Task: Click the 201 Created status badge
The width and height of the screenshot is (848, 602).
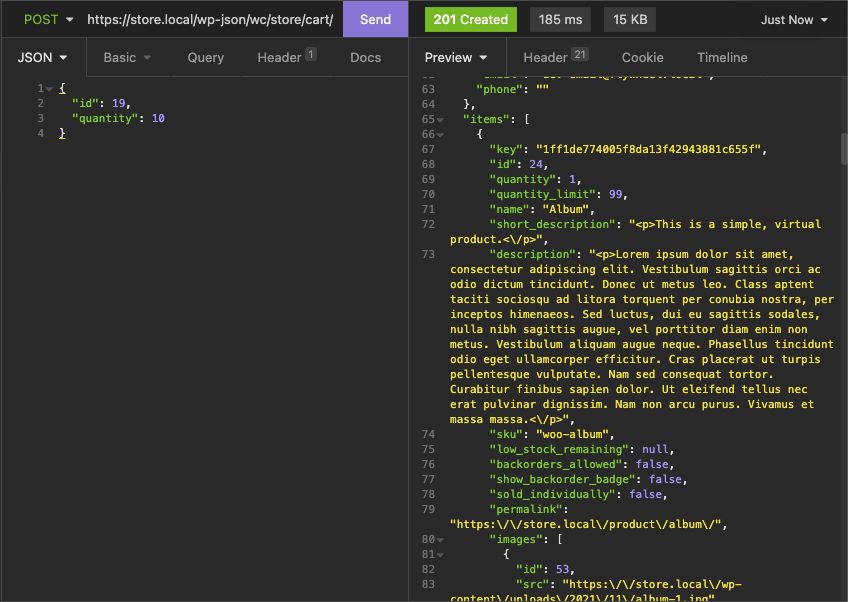Action: click(470, 19)
